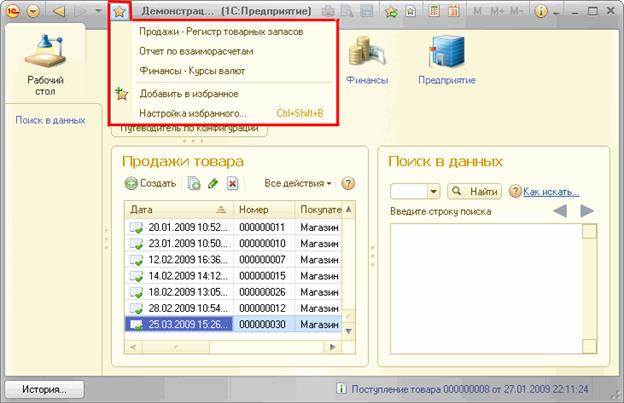
Task: Select row with number 000000012
Action: pyautogui.click(x=233, y=308)
